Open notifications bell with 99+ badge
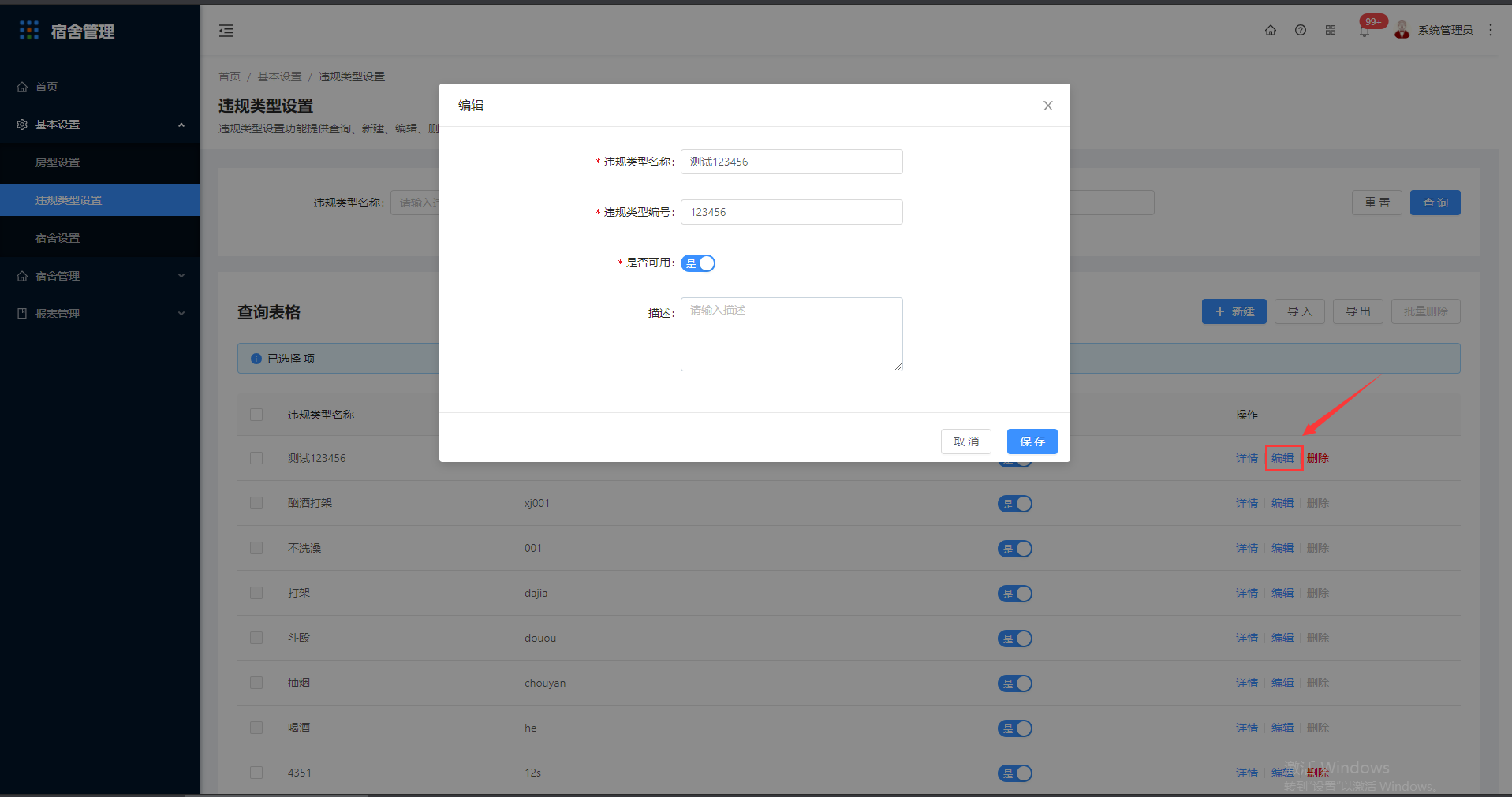 (x=1365, y=31)
